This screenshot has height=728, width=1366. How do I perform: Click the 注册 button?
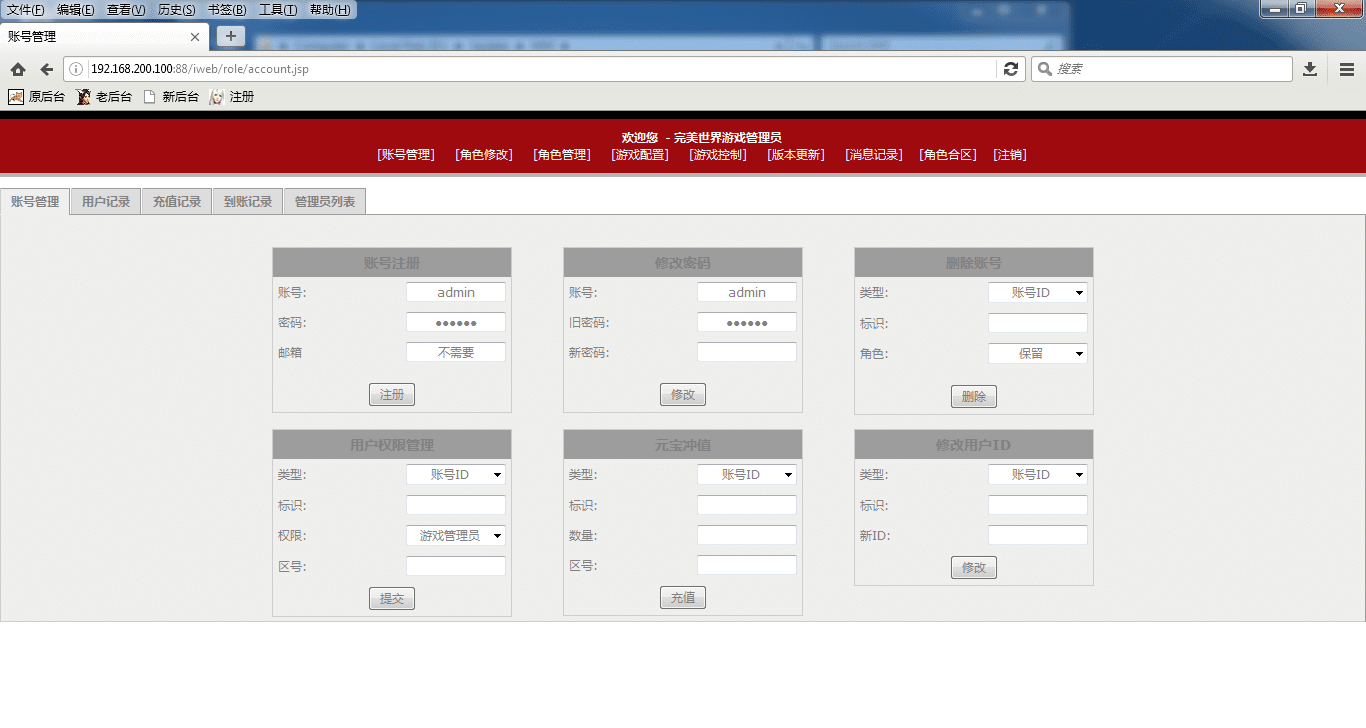pyautogui.click(x=391, y=395)
